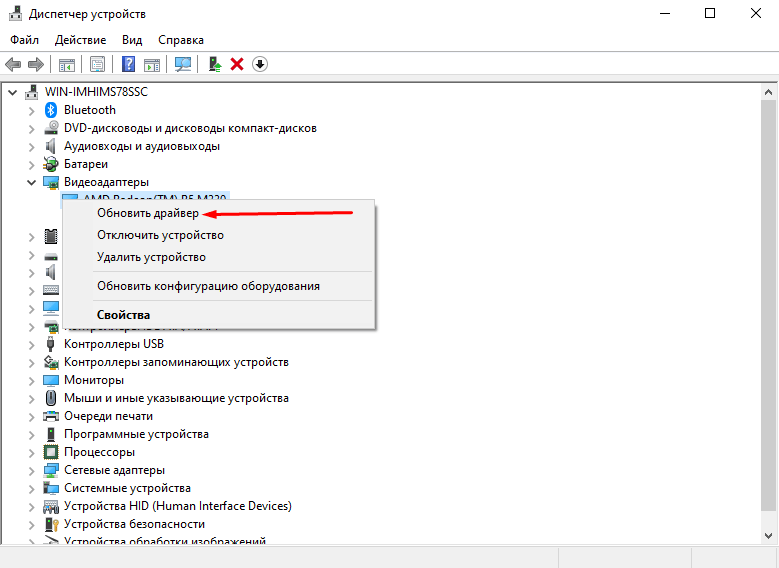Collapse the WIN-IMHIMS78SSC root node
The width and height of the screenshot is (779, 568).
pyautogui.click(x=13, y=92)
